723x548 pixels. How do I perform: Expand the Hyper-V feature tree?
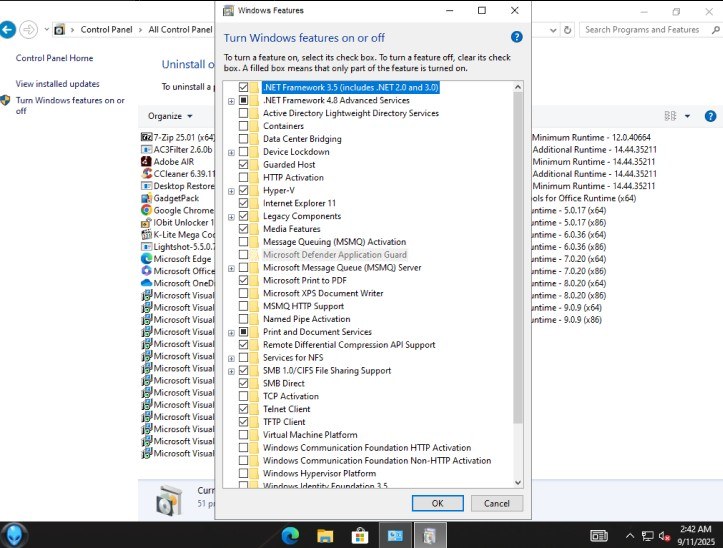231,191
